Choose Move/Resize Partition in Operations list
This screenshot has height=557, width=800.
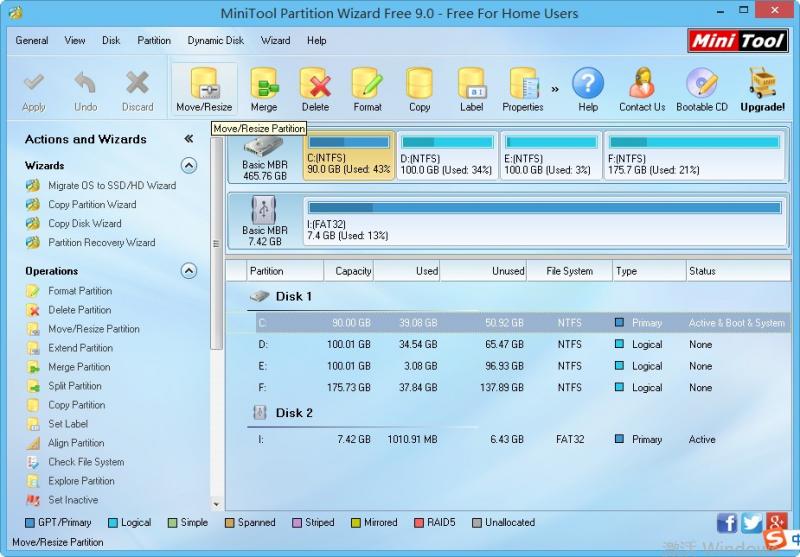click(83, 329)
